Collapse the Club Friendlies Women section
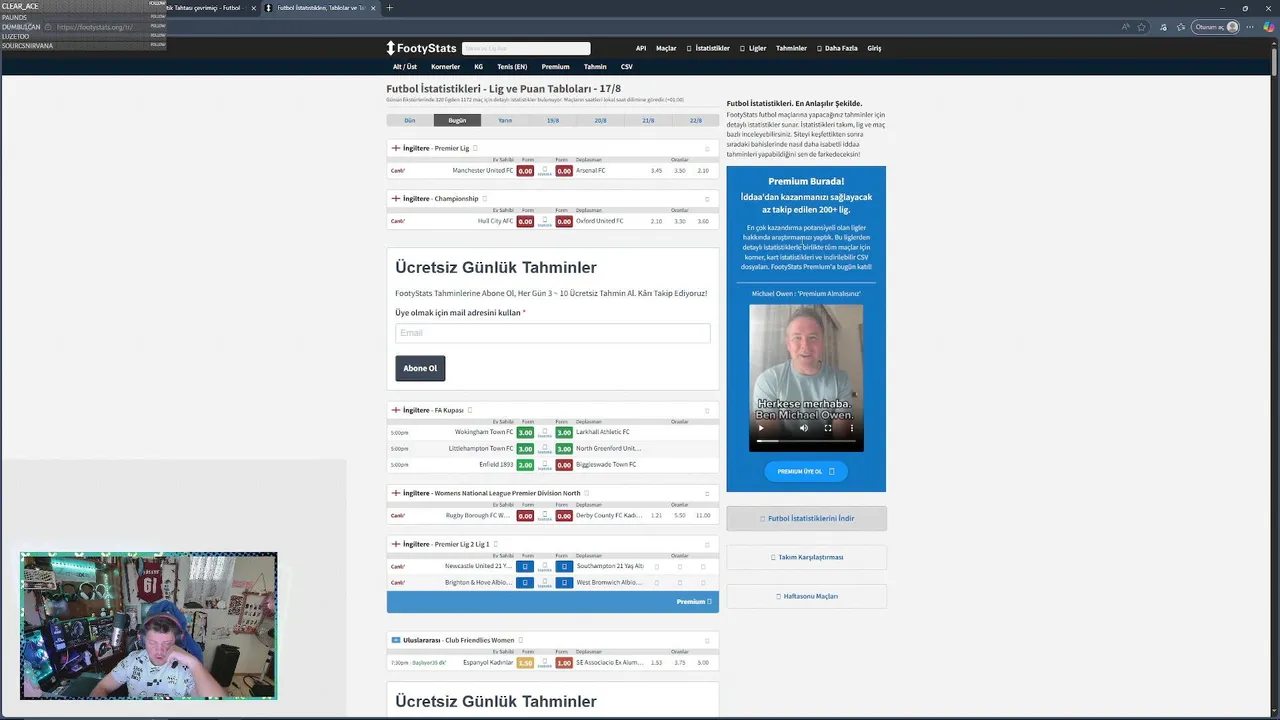Image resolution: width=1280 pixels, height=720 pixels. tap(707, 640)
